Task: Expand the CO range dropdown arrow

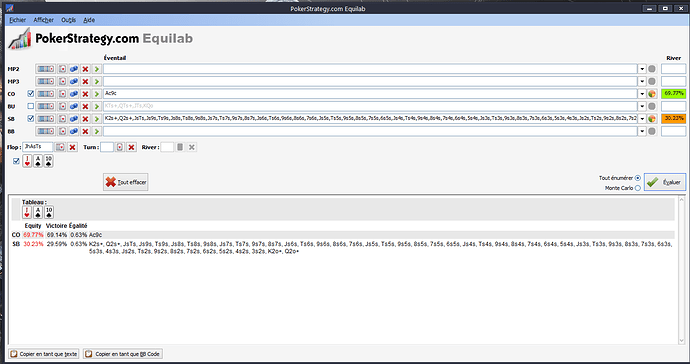Action: coord(642,94)
